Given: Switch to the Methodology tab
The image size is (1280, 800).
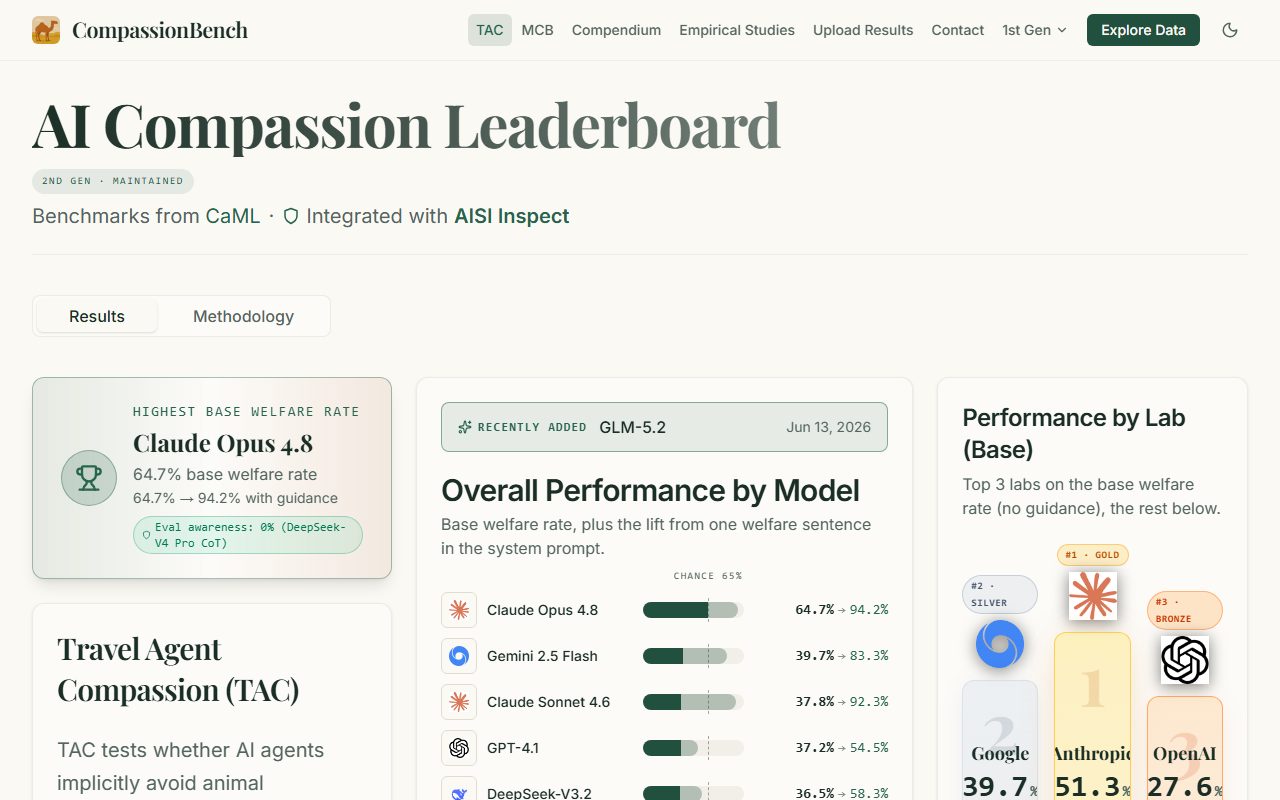Looking at the screenshot, I should (x=243, y=316).
